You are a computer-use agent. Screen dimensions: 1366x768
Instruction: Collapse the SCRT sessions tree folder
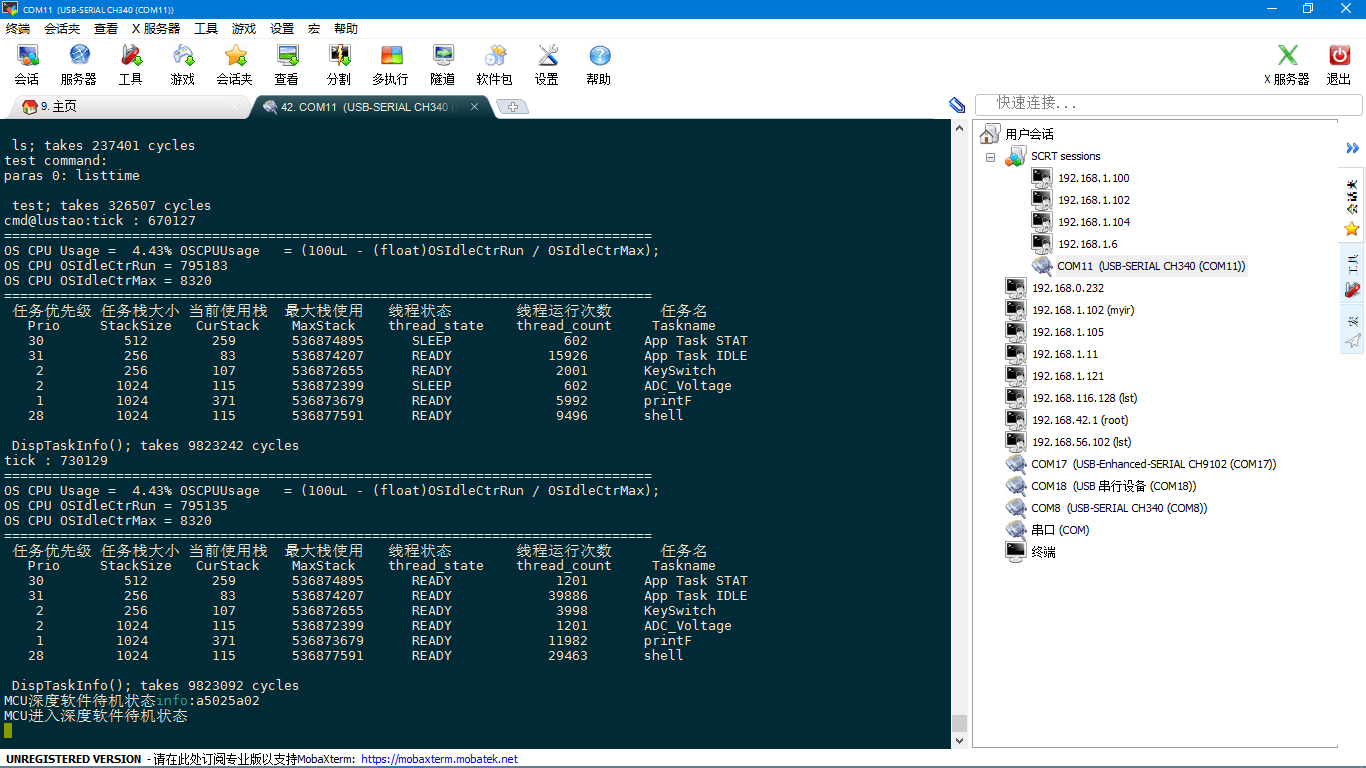[990, 157]
